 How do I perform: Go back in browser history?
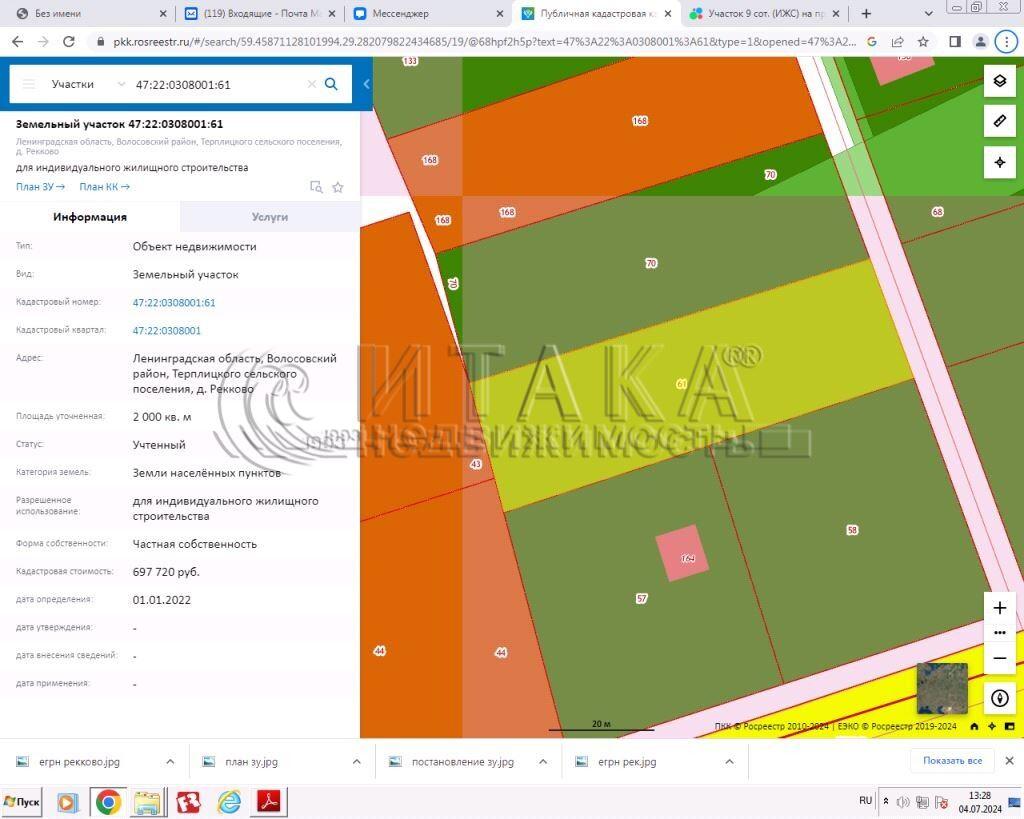tap(18, 42)
